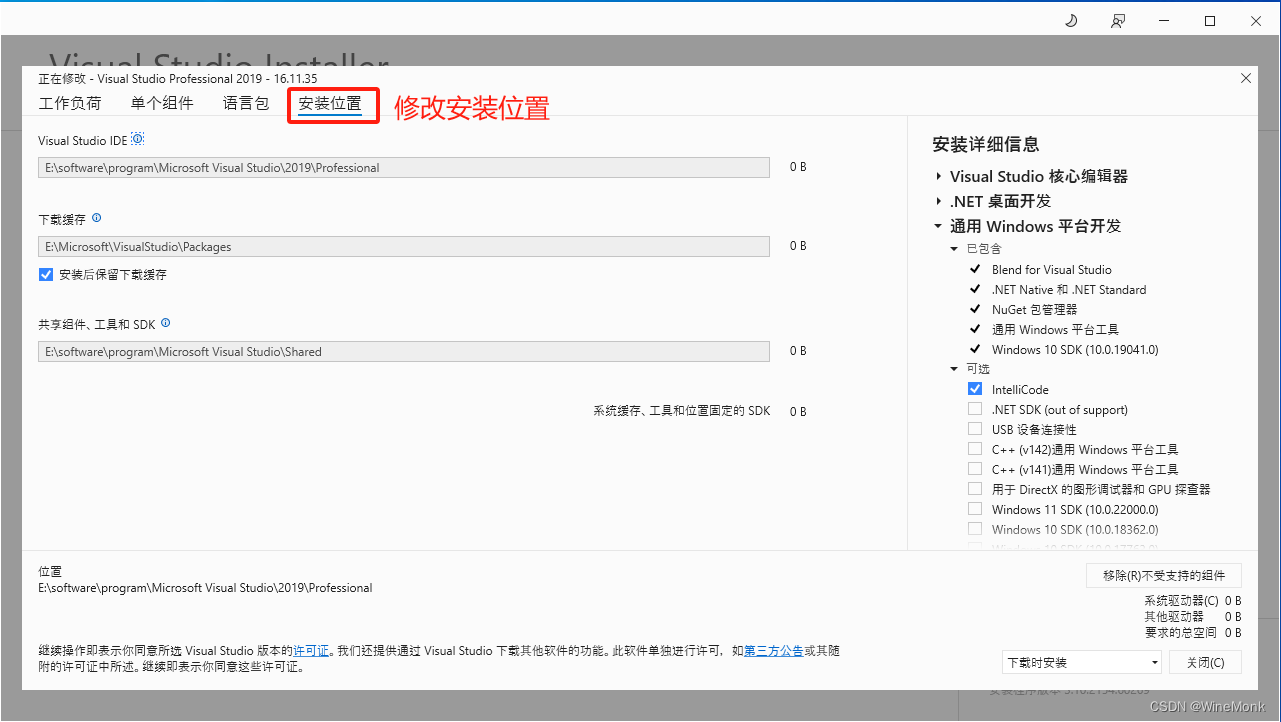Check Windows 10 SDK (10.0.18362.0)
This screenshot has width=1281, height=722.
(975, 529)
